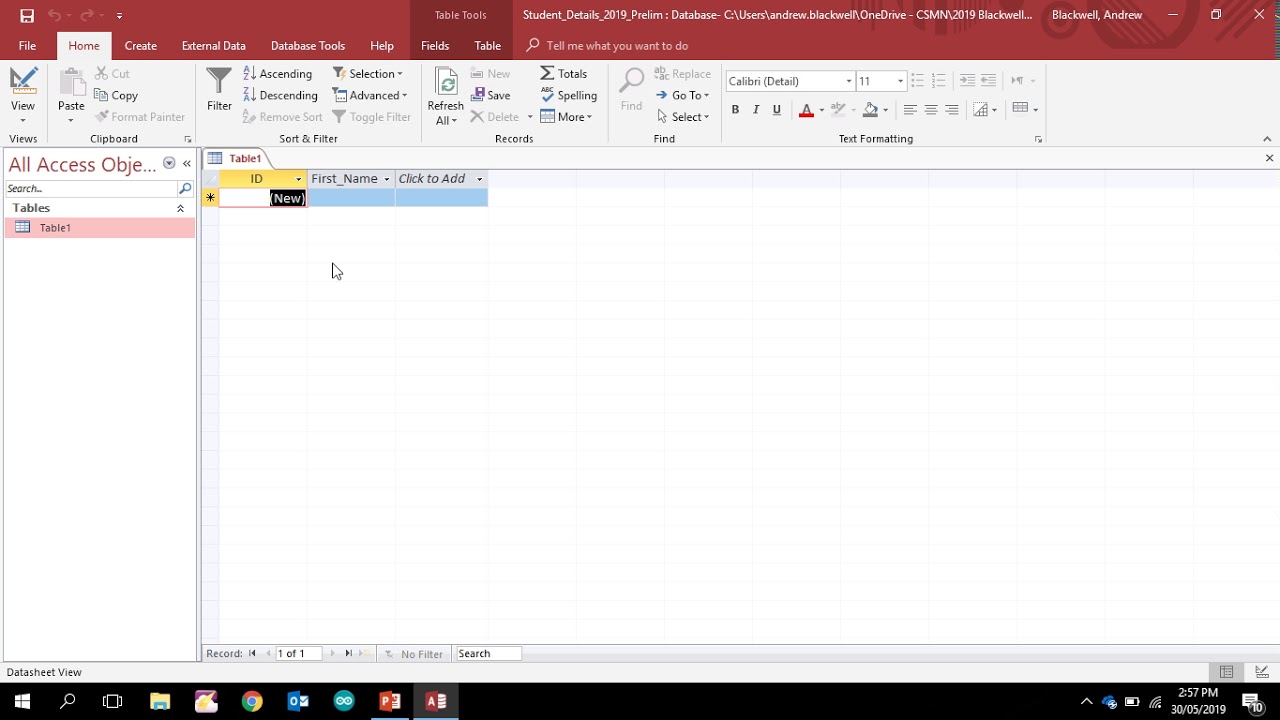Center align text

point(931,109)
